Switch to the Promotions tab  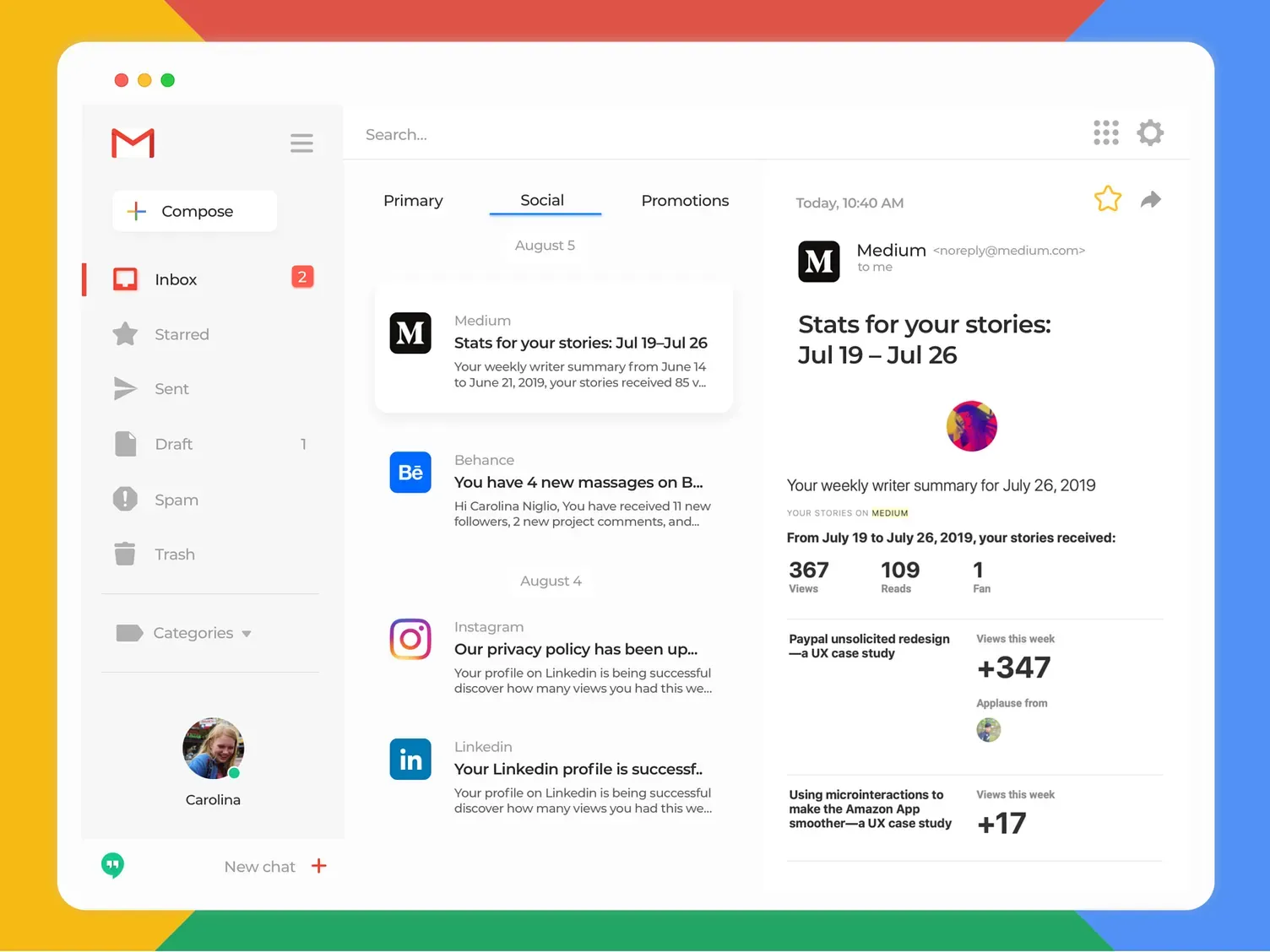pos(685,200)
